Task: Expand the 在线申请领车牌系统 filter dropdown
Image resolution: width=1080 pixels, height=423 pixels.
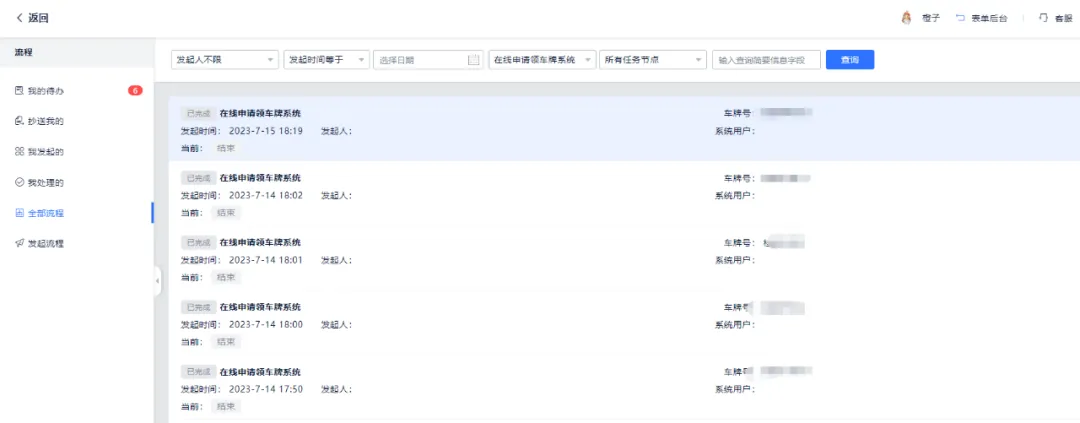Action: (541, 60)
